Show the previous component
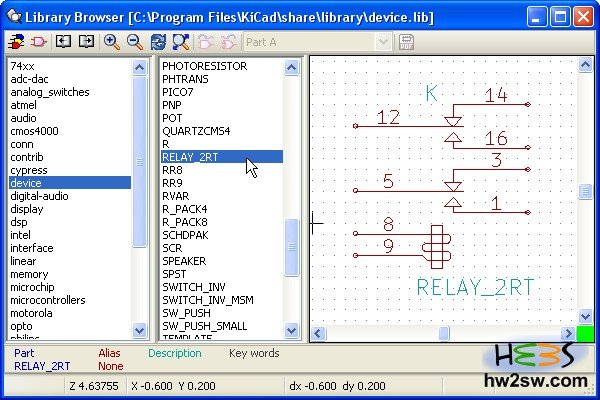This screenshot has width=600, height=400. pos(63,42)
